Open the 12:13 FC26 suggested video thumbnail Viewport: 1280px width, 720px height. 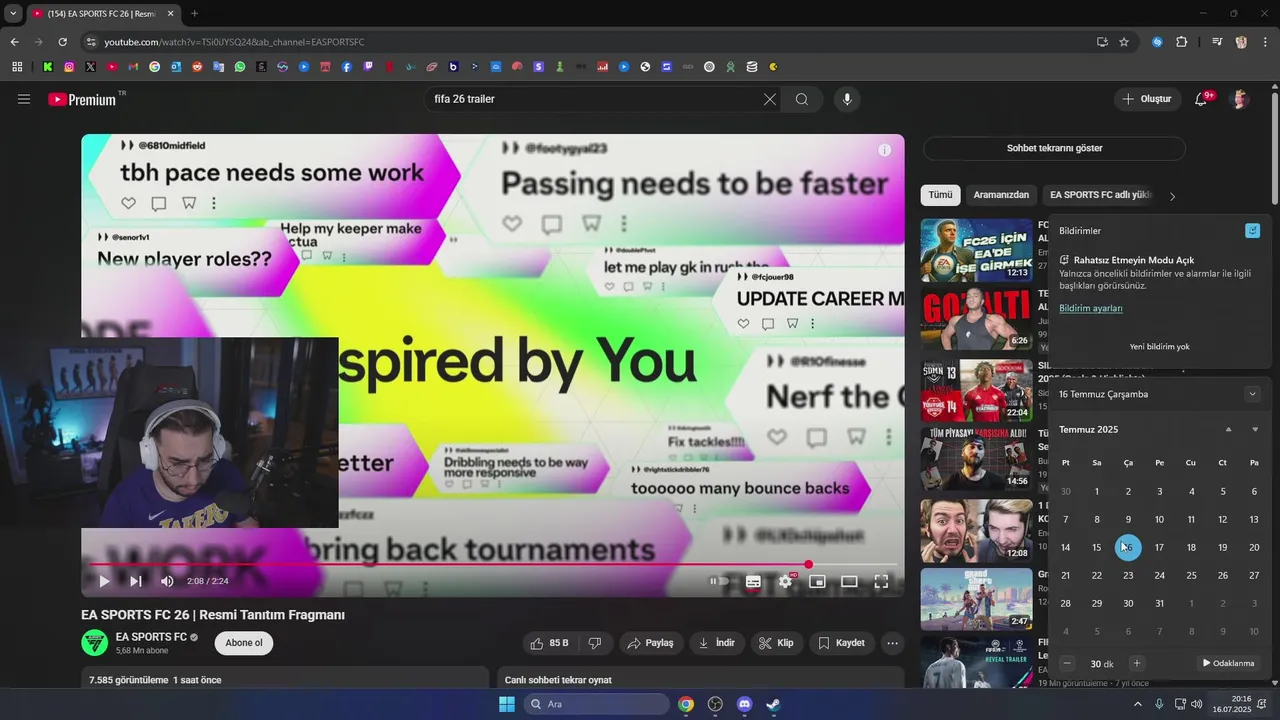(x=976, y=250)
